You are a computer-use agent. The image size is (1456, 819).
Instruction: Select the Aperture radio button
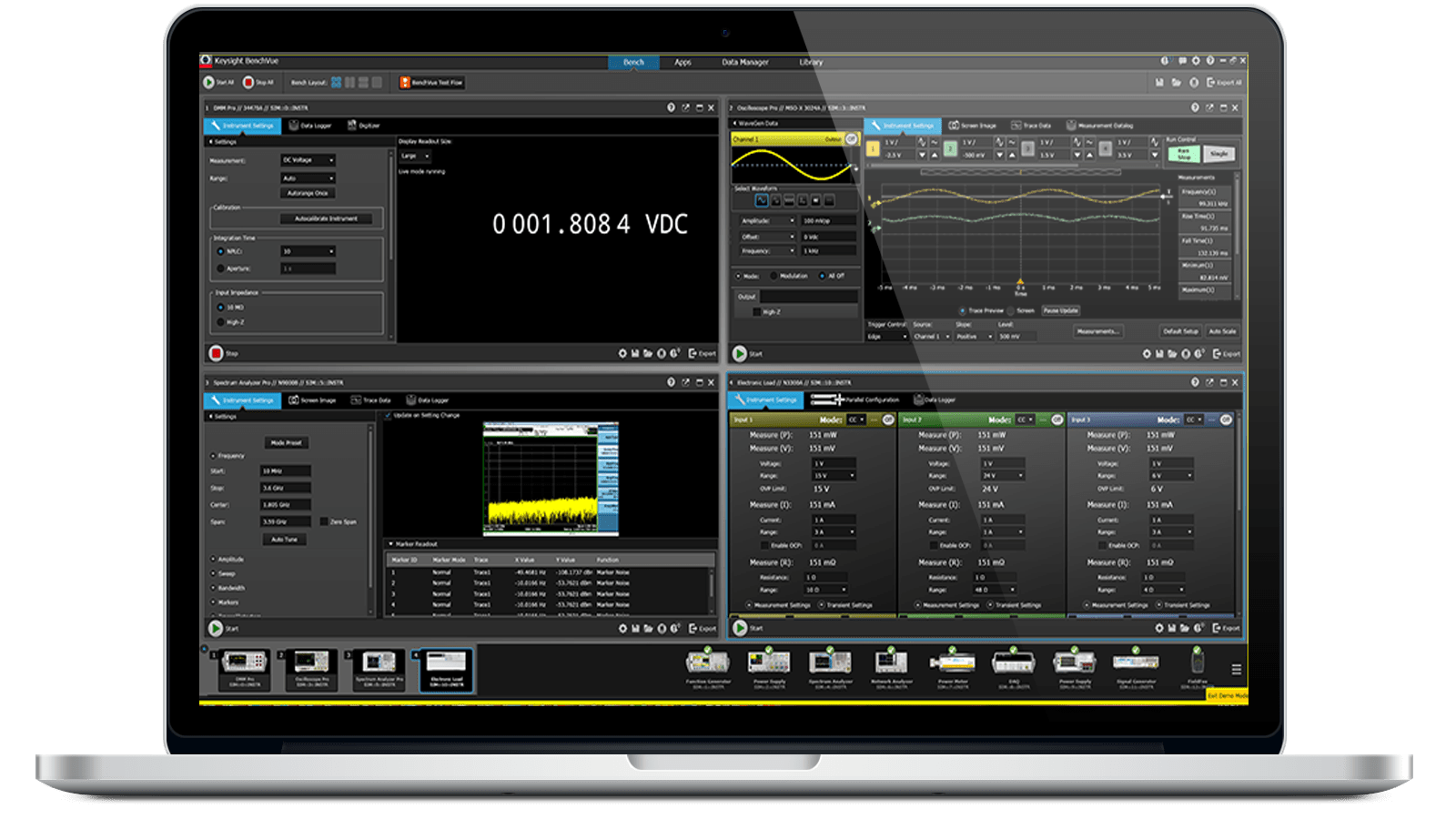[x=220, y=268]
